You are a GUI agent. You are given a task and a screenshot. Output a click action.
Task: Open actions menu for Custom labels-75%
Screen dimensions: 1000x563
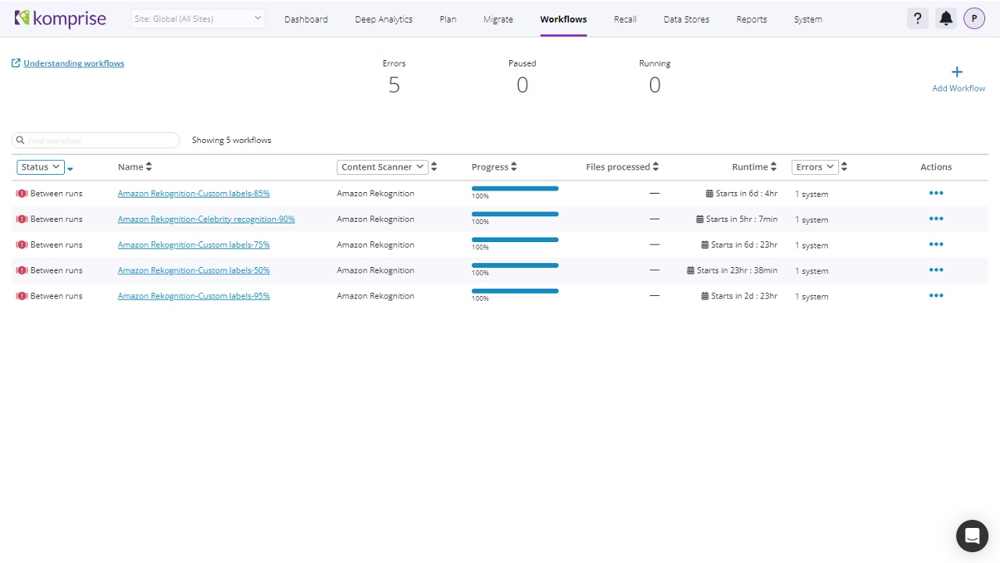[936, 244]
